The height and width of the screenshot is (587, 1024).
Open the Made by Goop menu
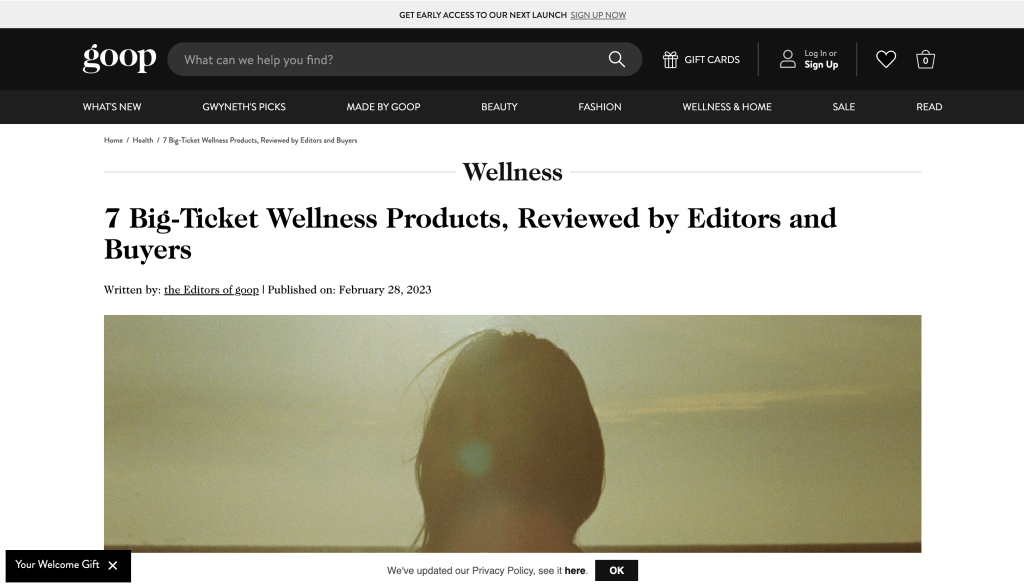[x=383, y=107]
